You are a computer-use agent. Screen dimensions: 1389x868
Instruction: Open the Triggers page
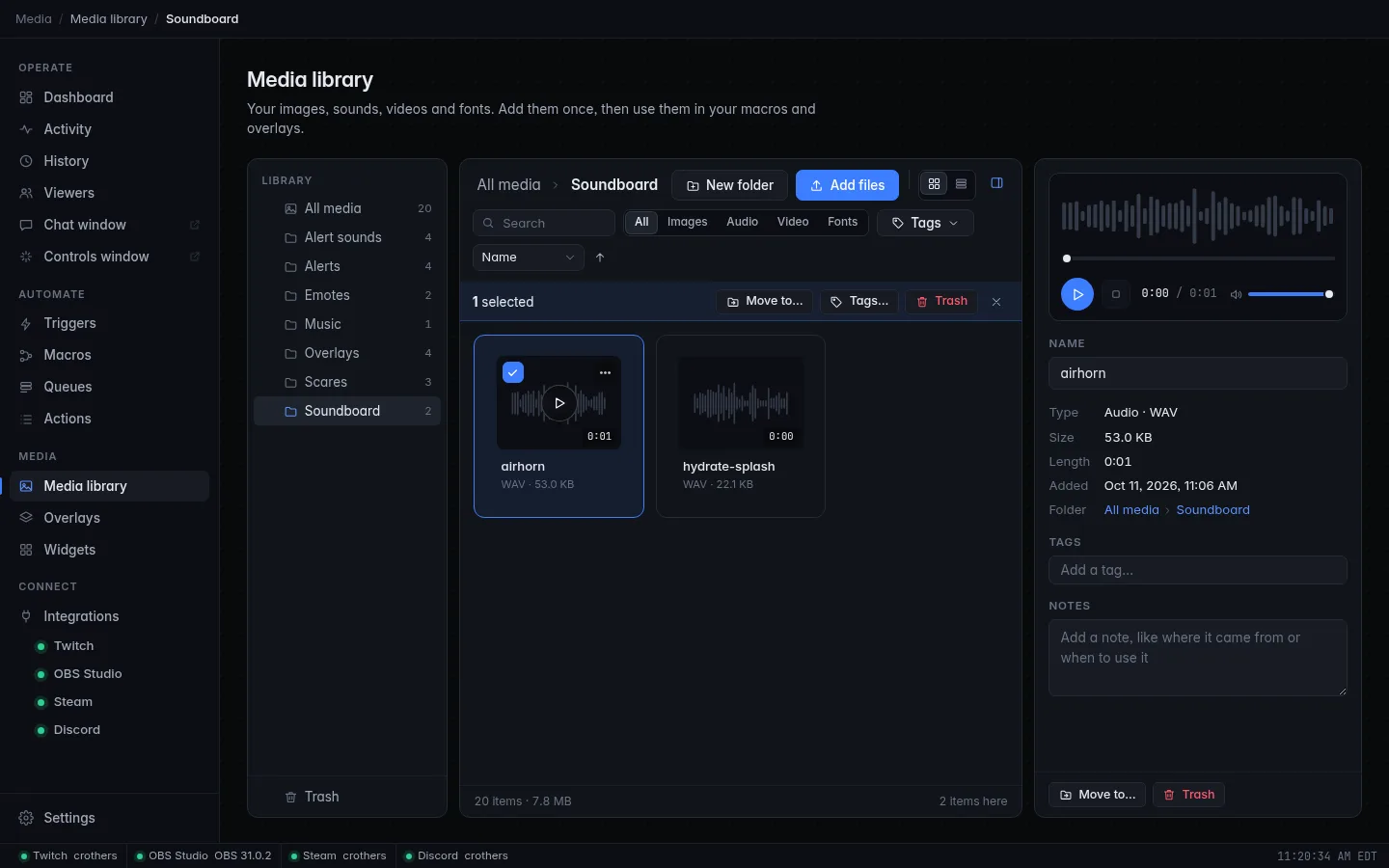tap(109, 323)
